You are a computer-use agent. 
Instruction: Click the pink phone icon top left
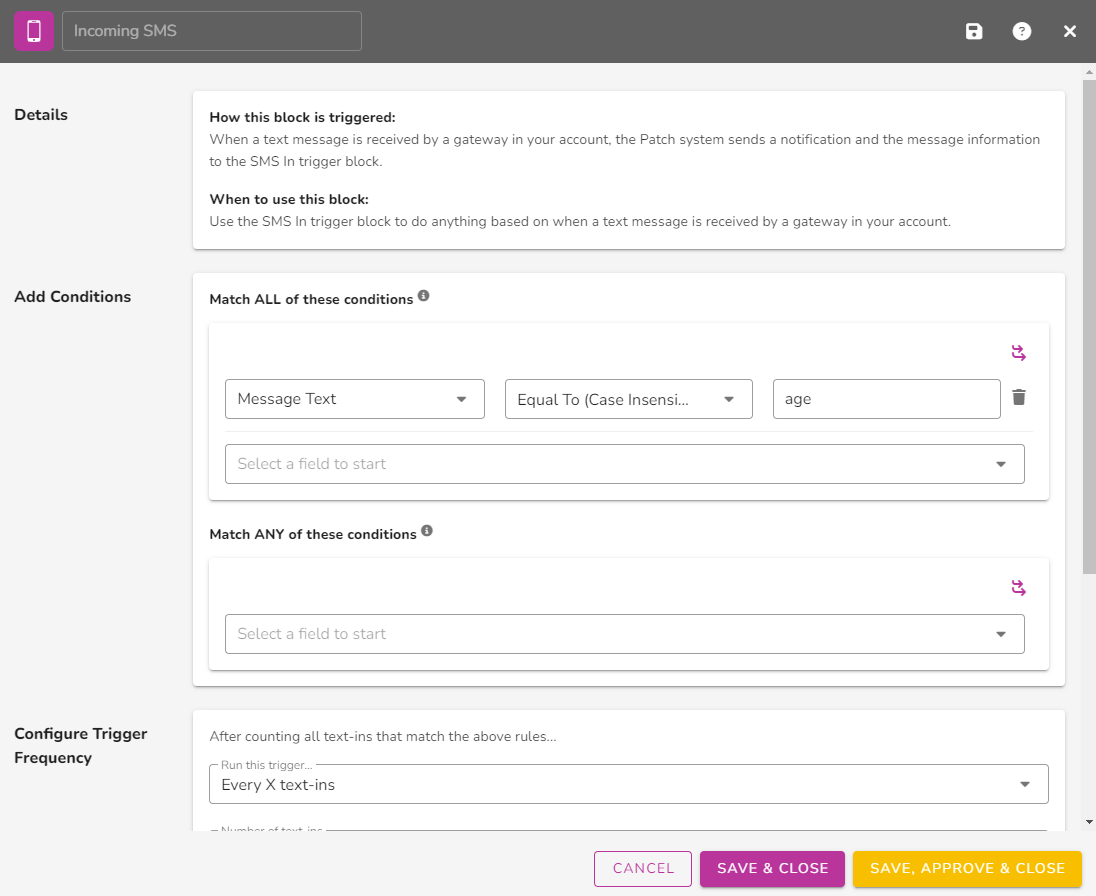tap(33, 31)
